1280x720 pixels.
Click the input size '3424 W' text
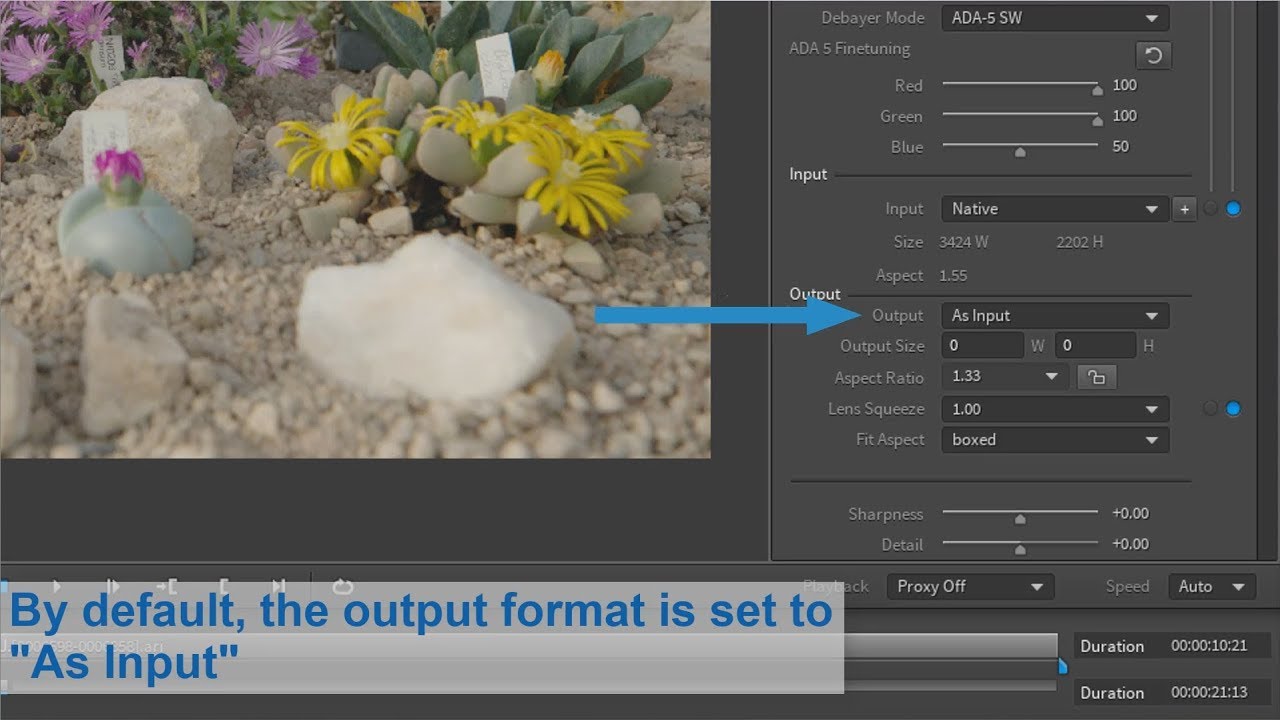point(964,242)
